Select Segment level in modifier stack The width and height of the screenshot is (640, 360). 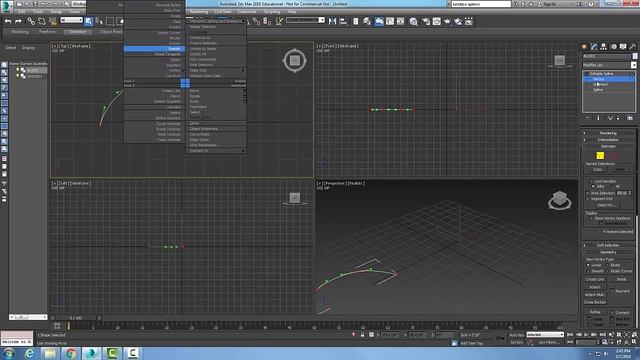601,84
